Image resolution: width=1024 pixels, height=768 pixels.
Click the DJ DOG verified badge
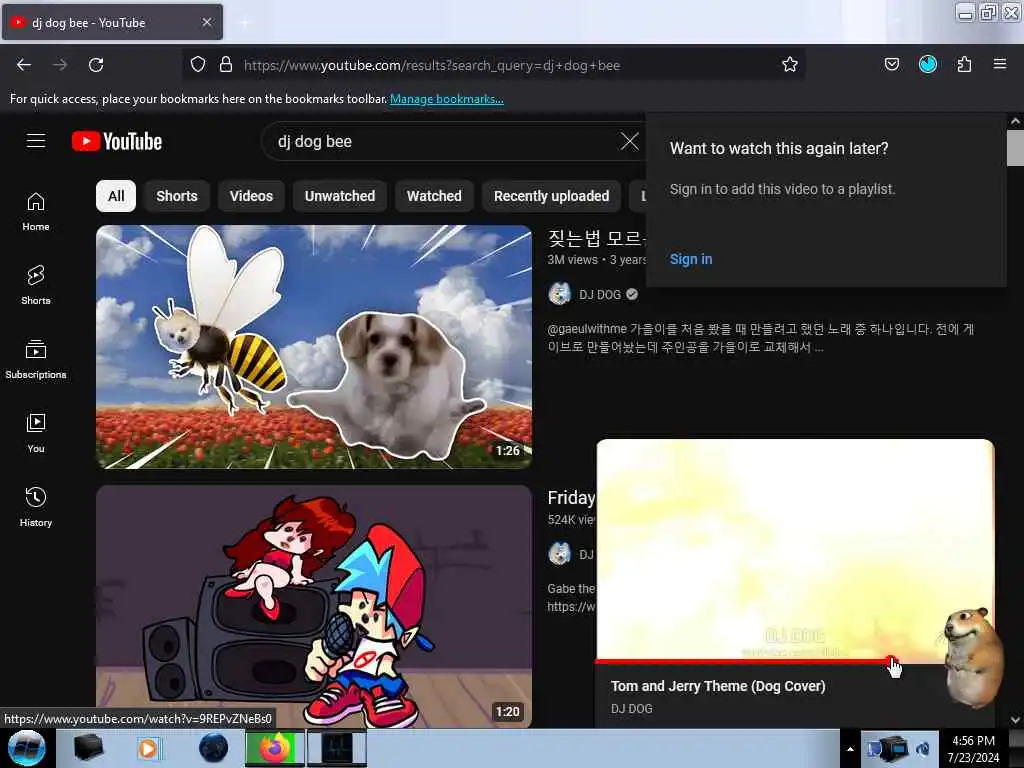632,295
